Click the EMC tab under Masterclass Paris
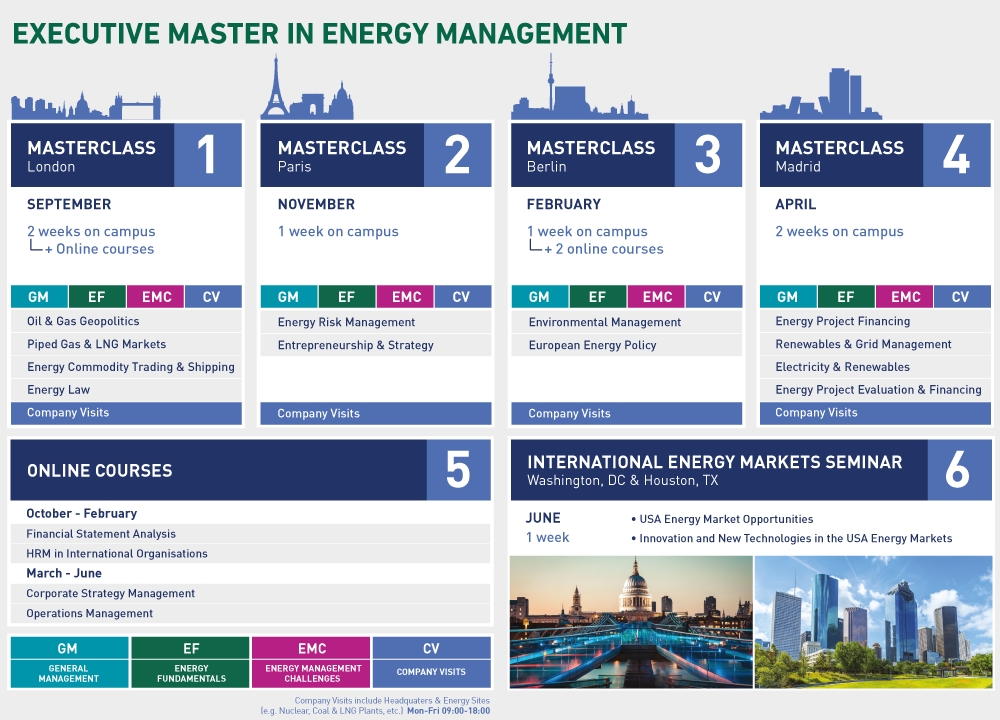 406,297
